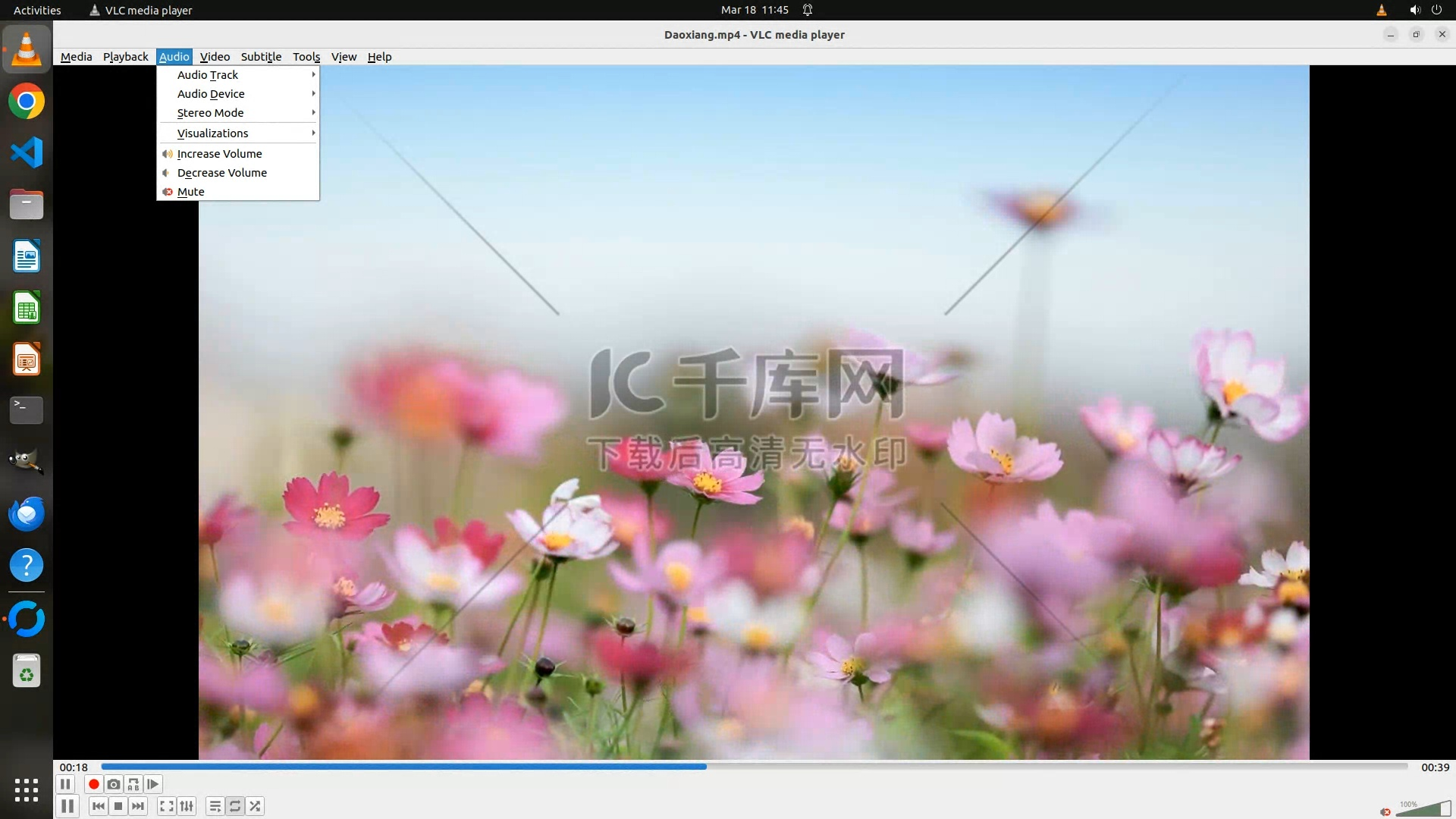Screen dimensions: 1456x819
Task: Go to previous media
Action: point(99,806)
